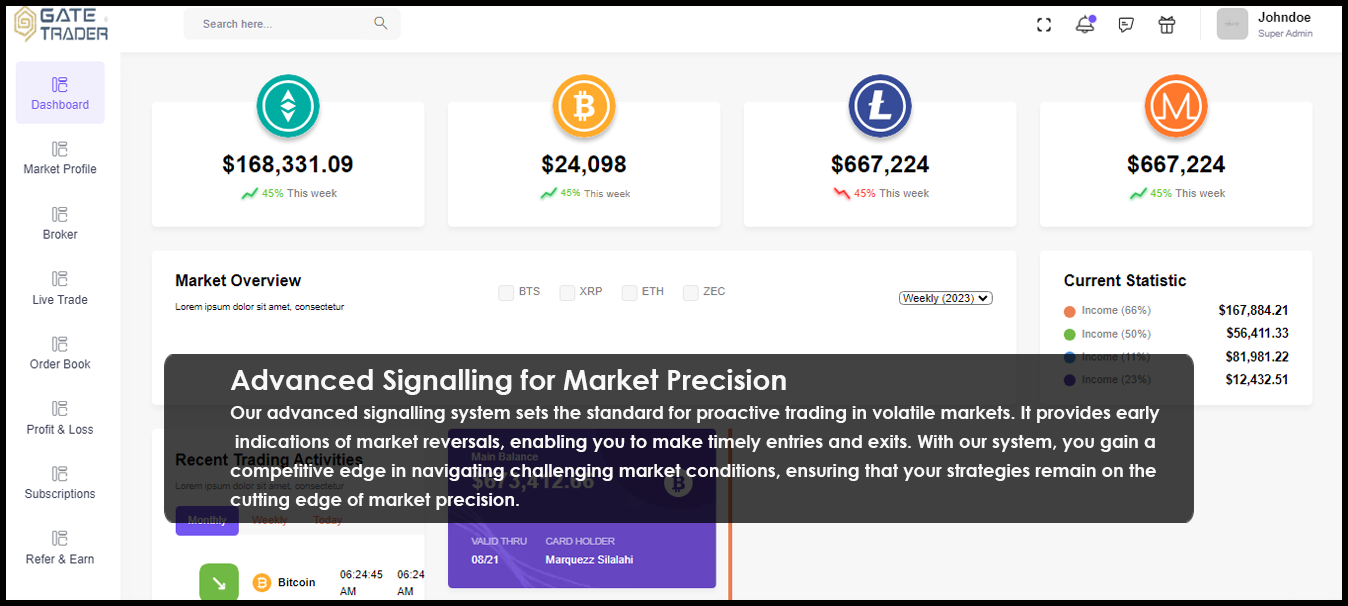Enable the BTS checkbox

click(507, 293)
